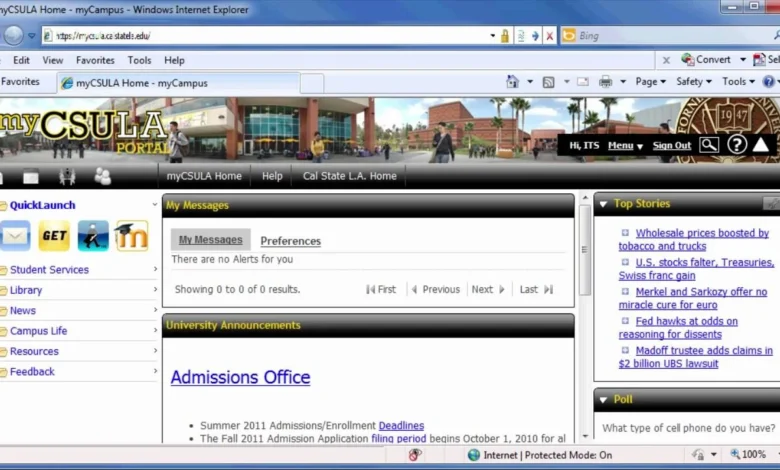Image resolution: width=780 pixels, height=470 pixels.
Task: Click the Favorites bar button
Action: (20, 82)
